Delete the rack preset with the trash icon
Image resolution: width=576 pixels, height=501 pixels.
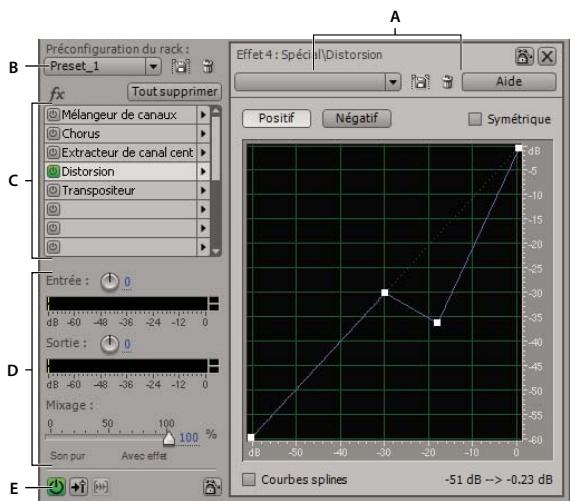[208, 66]
